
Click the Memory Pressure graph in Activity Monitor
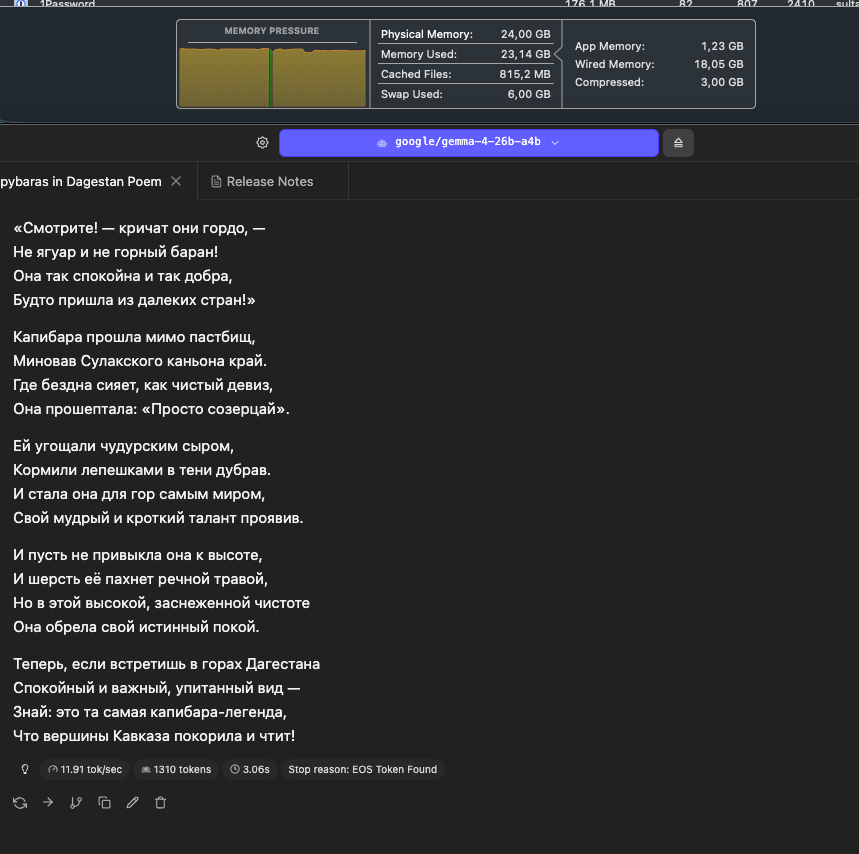[272, 77]
